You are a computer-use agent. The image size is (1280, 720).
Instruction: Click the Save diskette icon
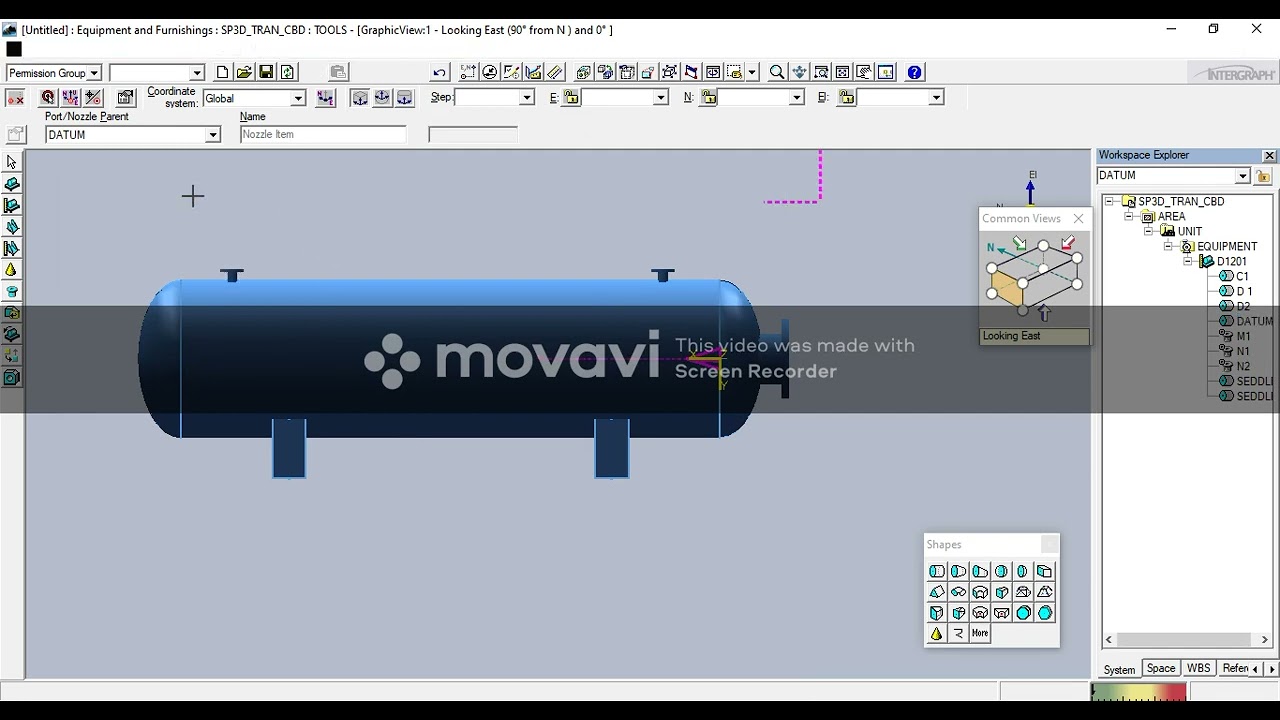266,72
